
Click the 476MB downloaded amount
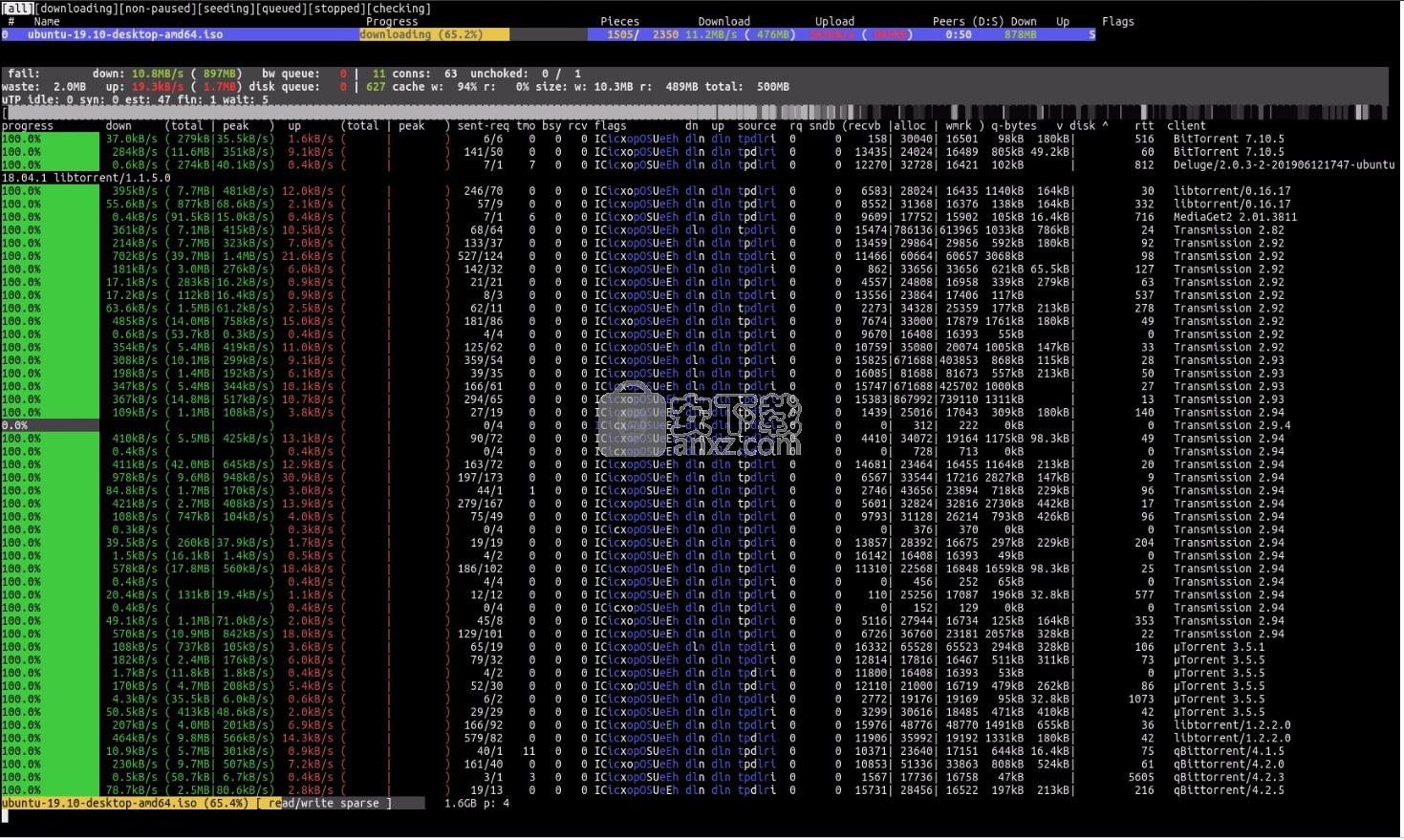click(774, 34)
